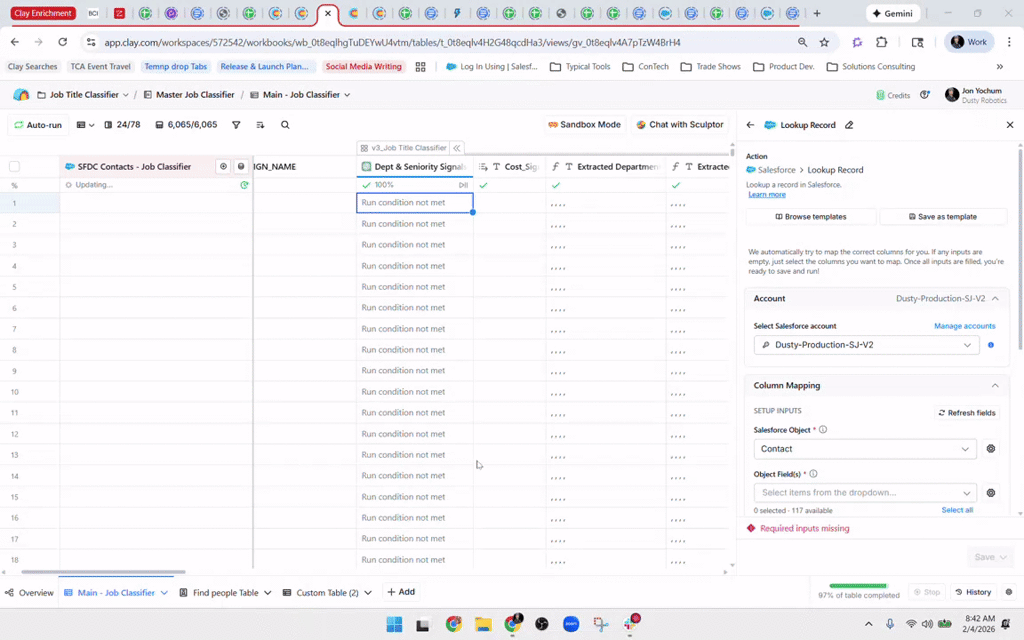
Task: Click the gear icon next to Salesforce Object
Action: tap(991, 449)
